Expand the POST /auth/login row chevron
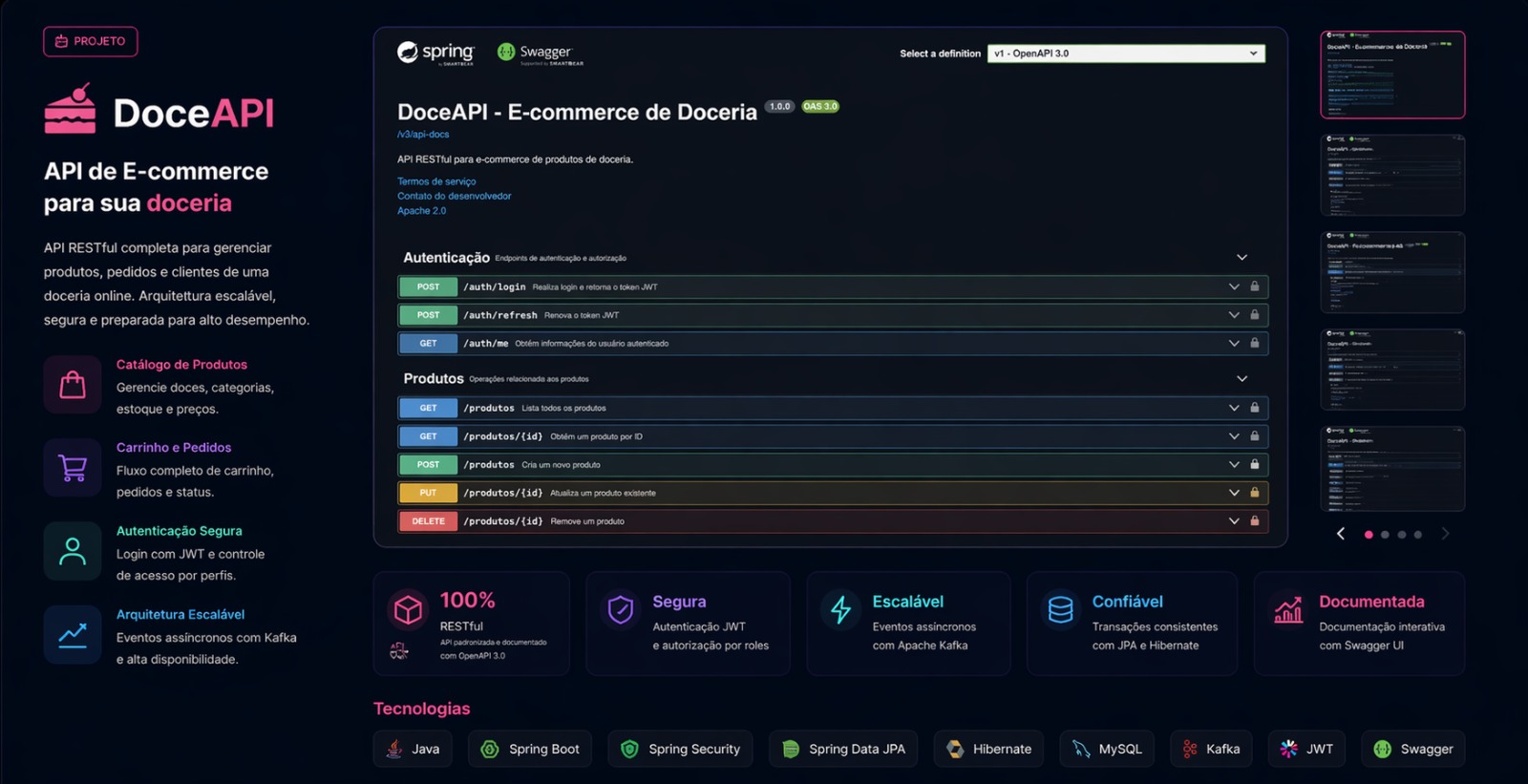Screen dimensions: 1528x784 (1234, 286)
